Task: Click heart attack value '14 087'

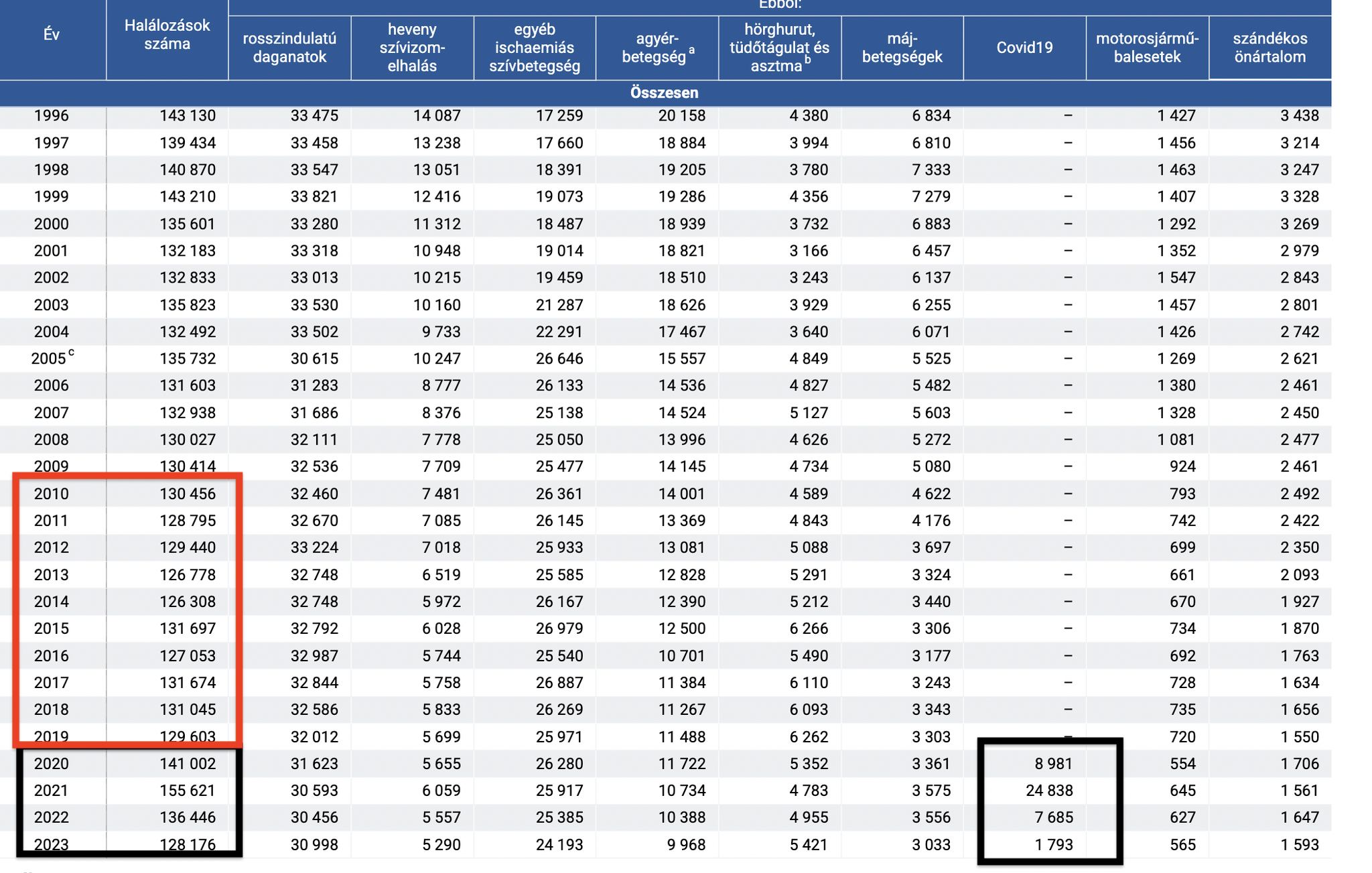Action: [437, 115]
